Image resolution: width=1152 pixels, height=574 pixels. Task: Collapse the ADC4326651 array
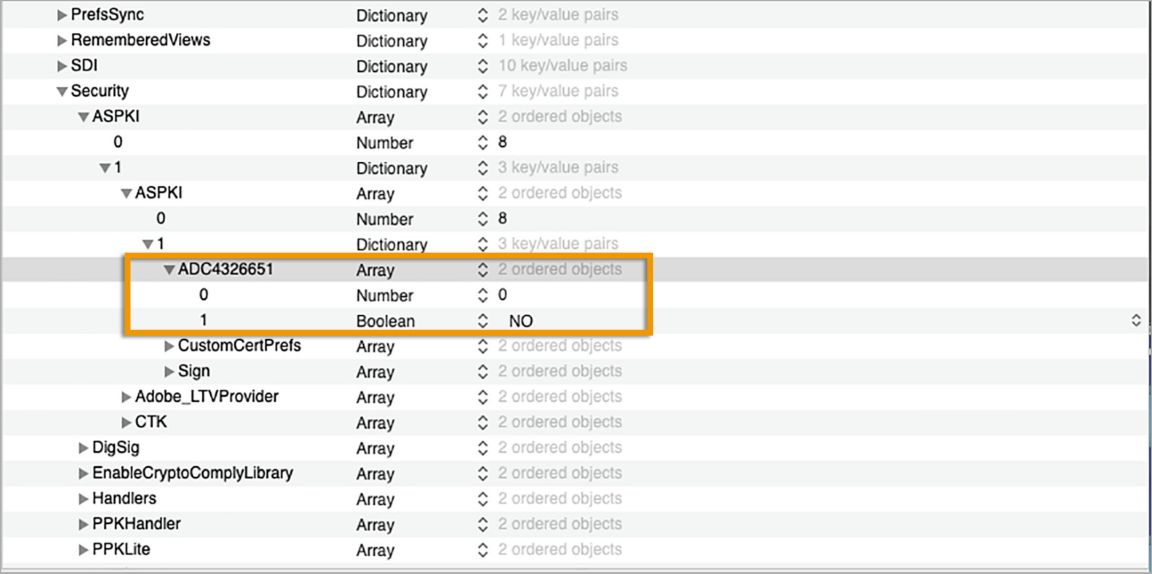click(x=169, y=270)
